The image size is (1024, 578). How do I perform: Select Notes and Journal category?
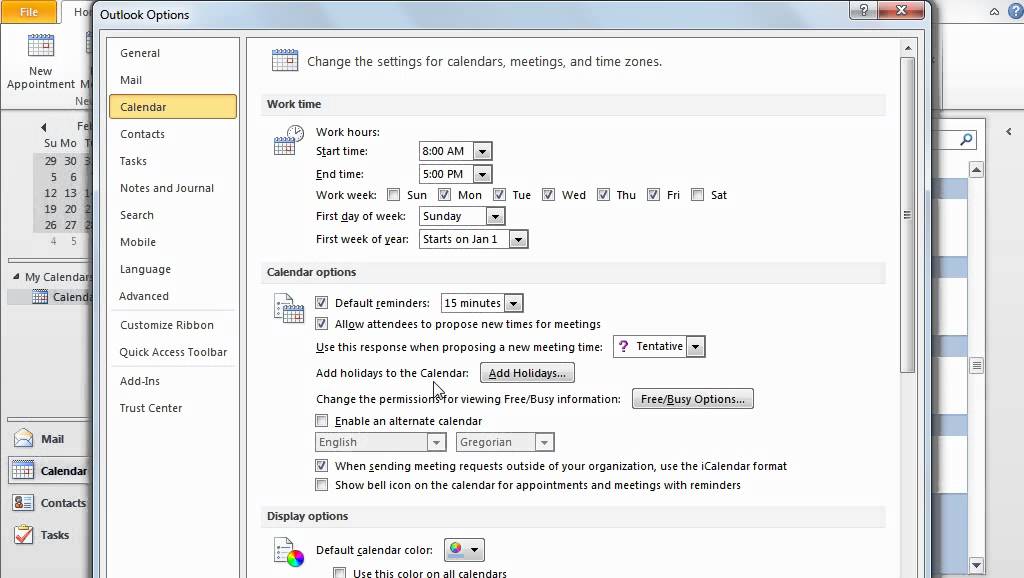click(x=173, y=188)
